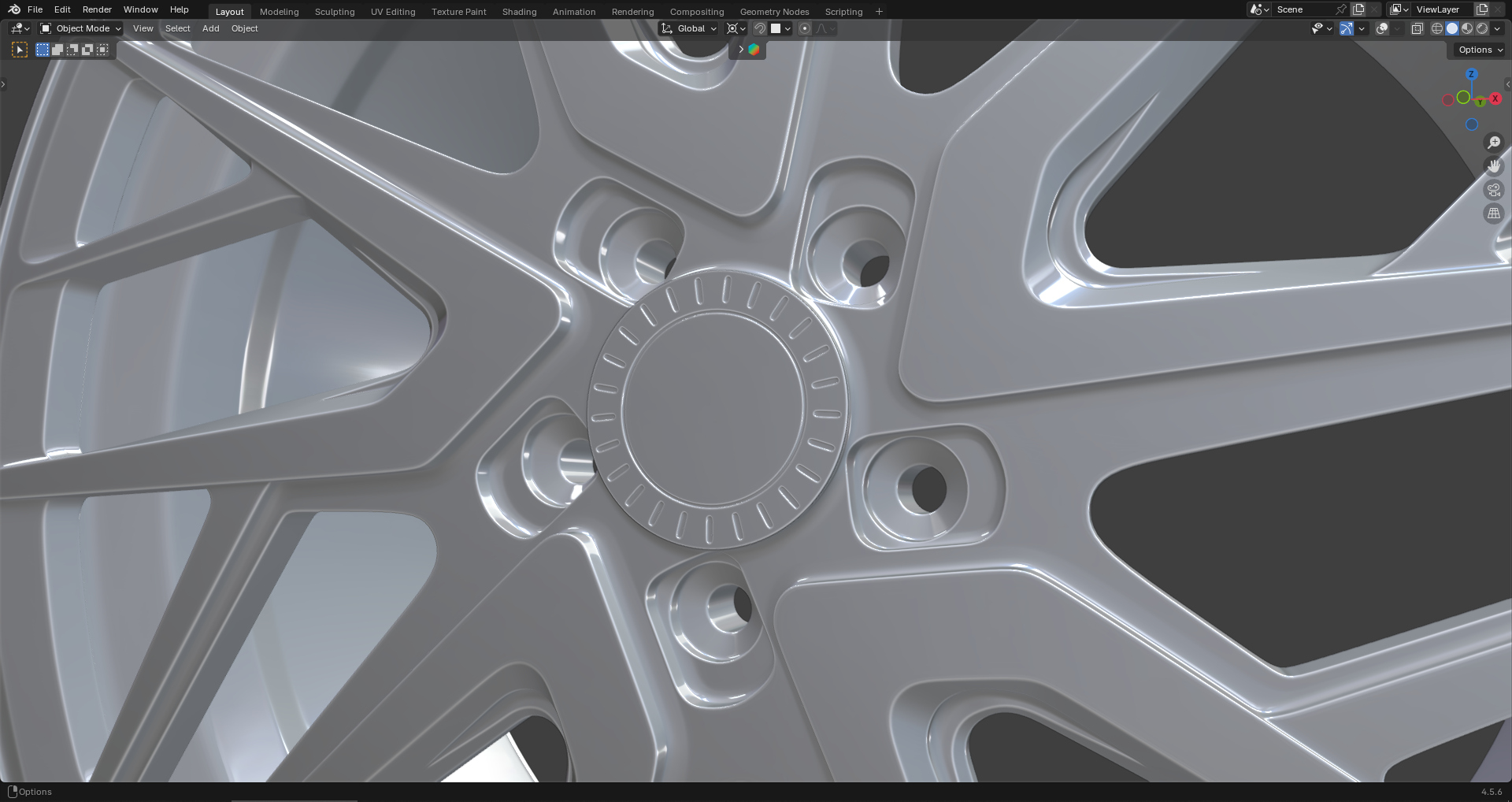
Task: Switch perspective/orthographic grid icon
Action: point(1493,213)
